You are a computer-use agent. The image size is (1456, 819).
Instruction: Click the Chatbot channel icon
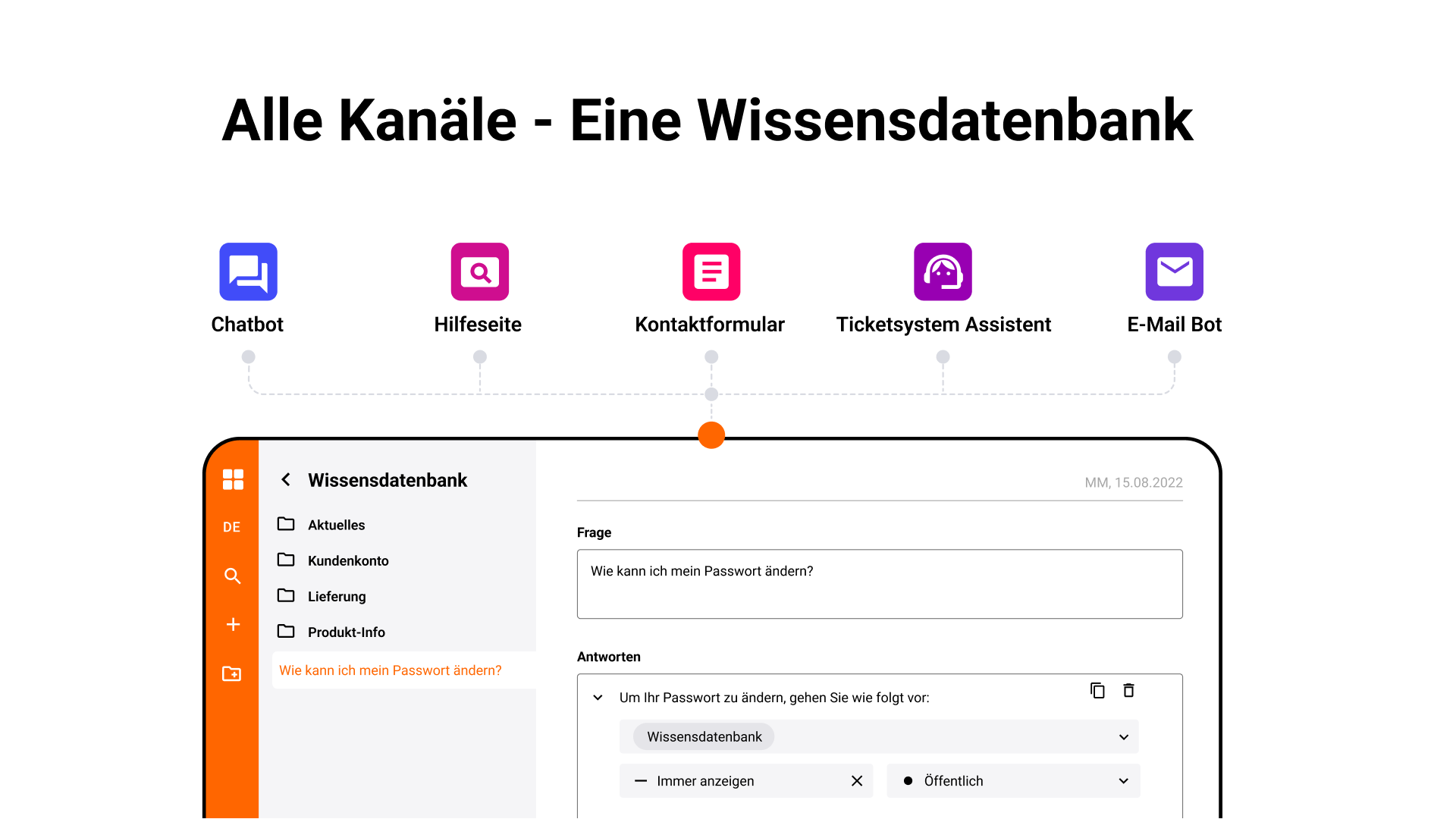pyautogui.click(x=248, y=271)
